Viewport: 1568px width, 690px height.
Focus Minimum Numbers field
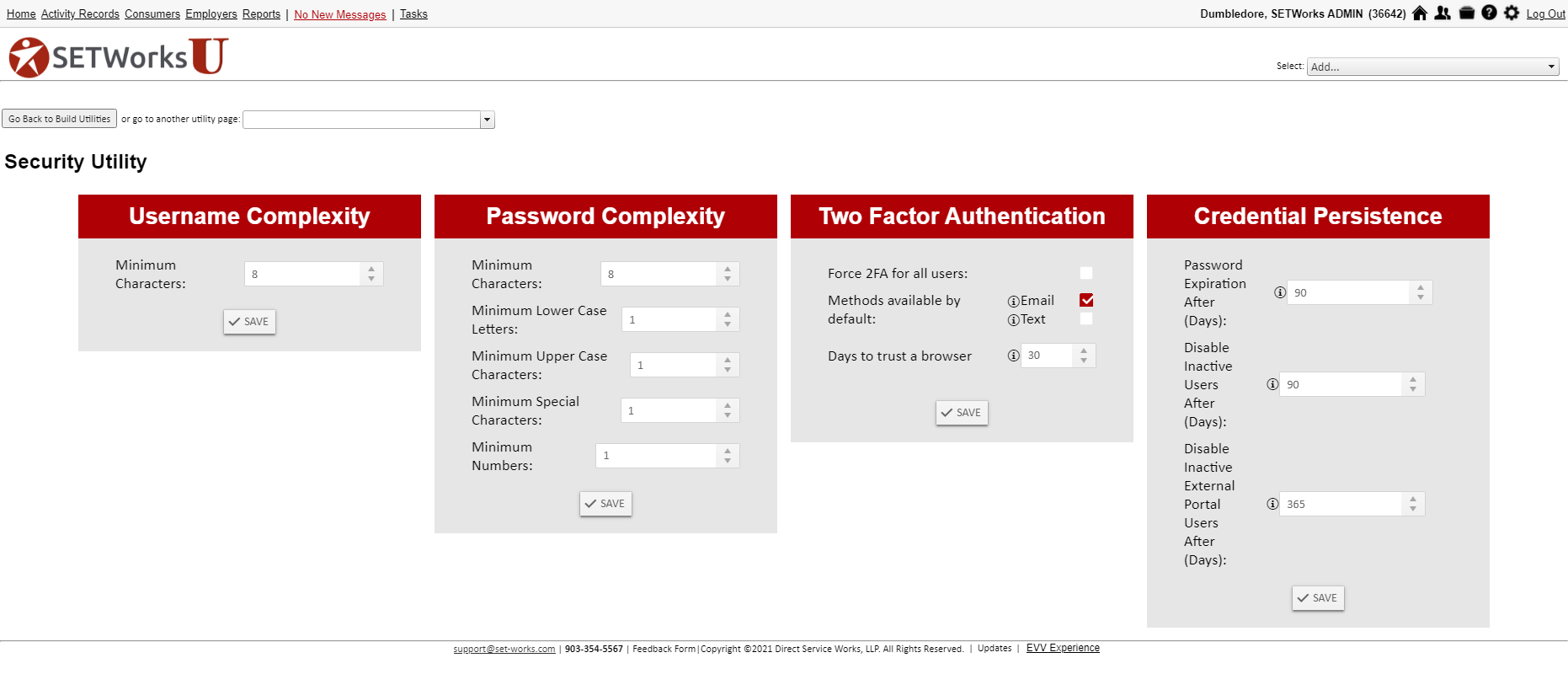(657, 456)
